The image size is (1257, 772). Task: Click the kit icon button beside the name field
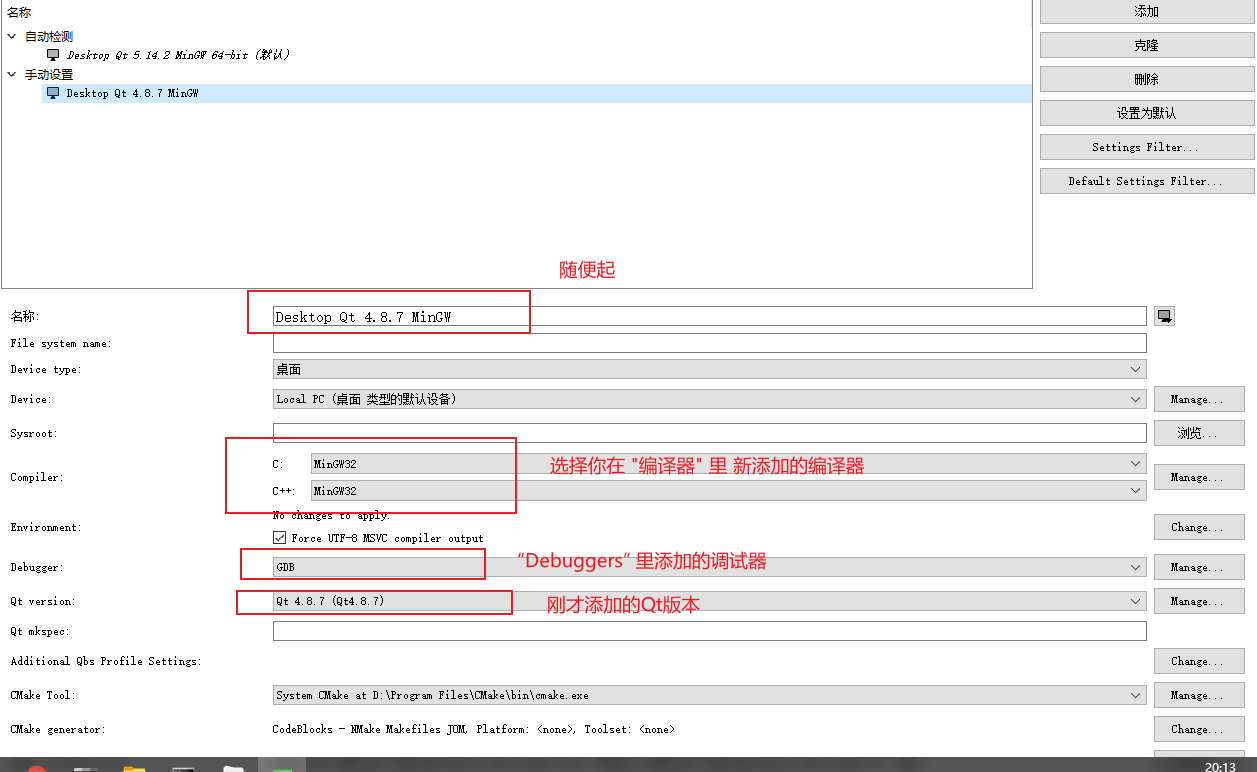click(1164, 316)
